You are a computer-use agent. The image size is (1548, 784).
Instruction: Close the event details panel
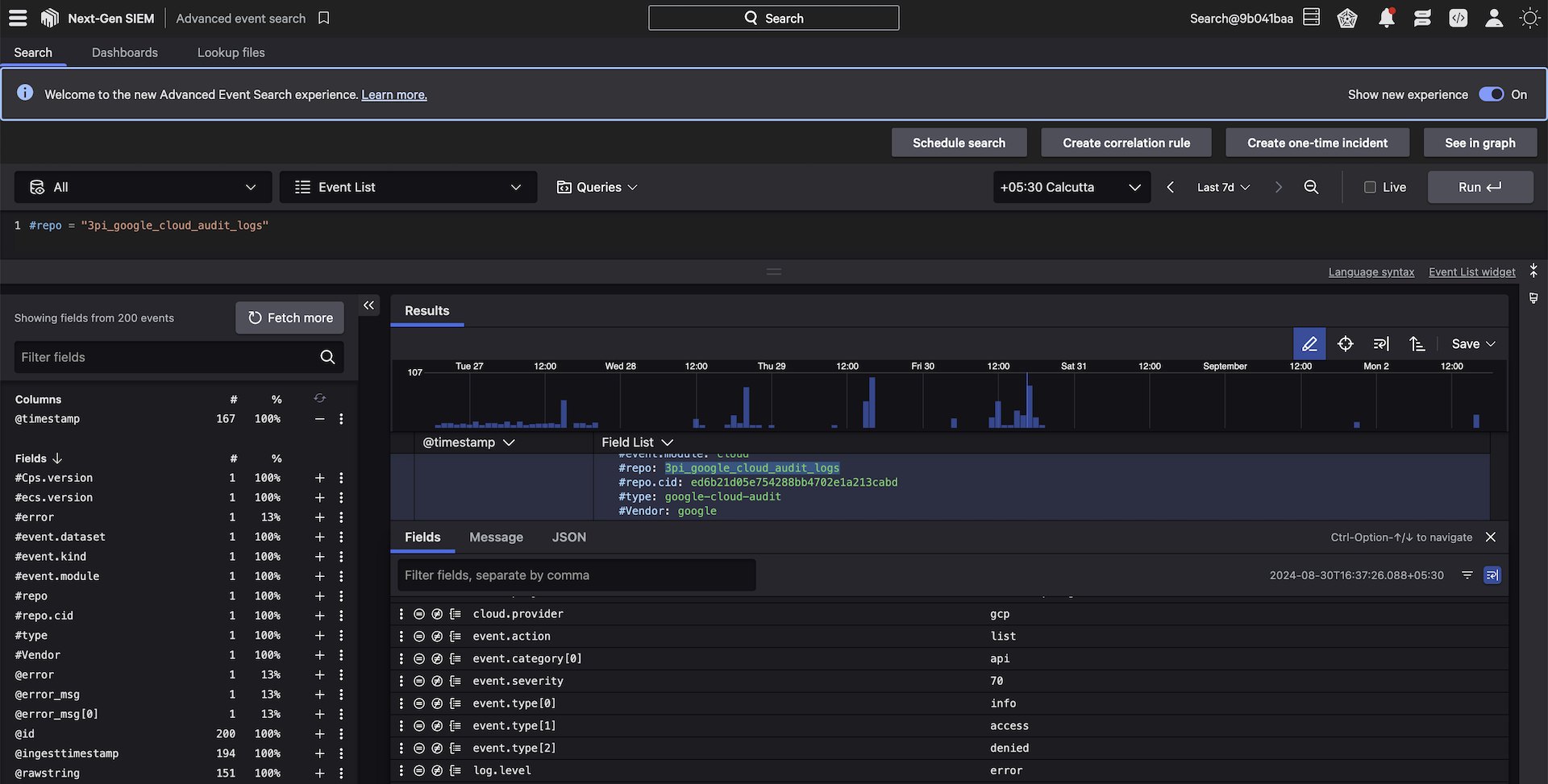click(x=1491, y=537)
